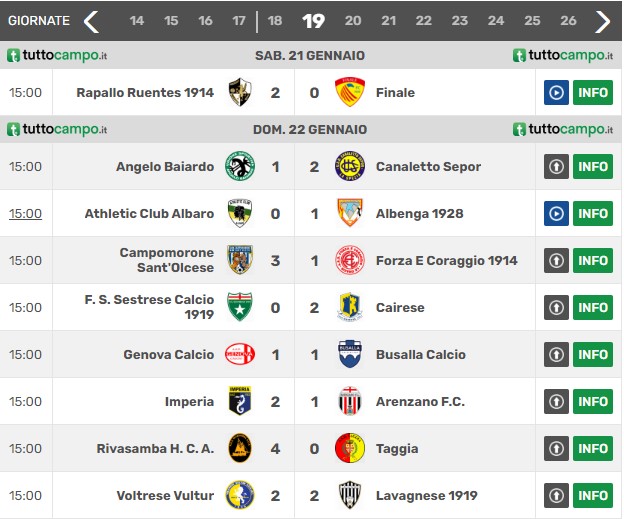Click the Imperia team logo

240,401
